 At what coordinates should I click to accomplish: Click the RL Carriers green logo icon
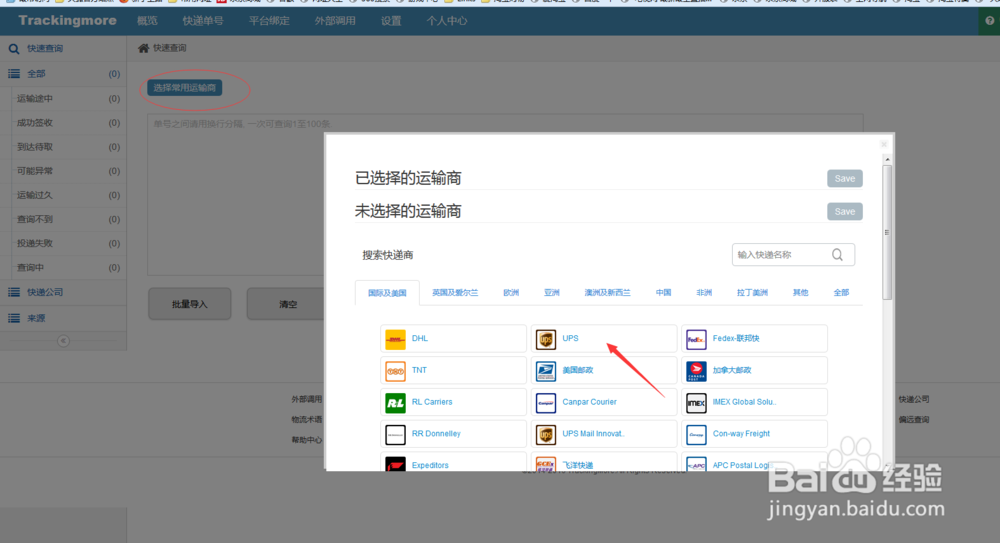click(395, 403)
